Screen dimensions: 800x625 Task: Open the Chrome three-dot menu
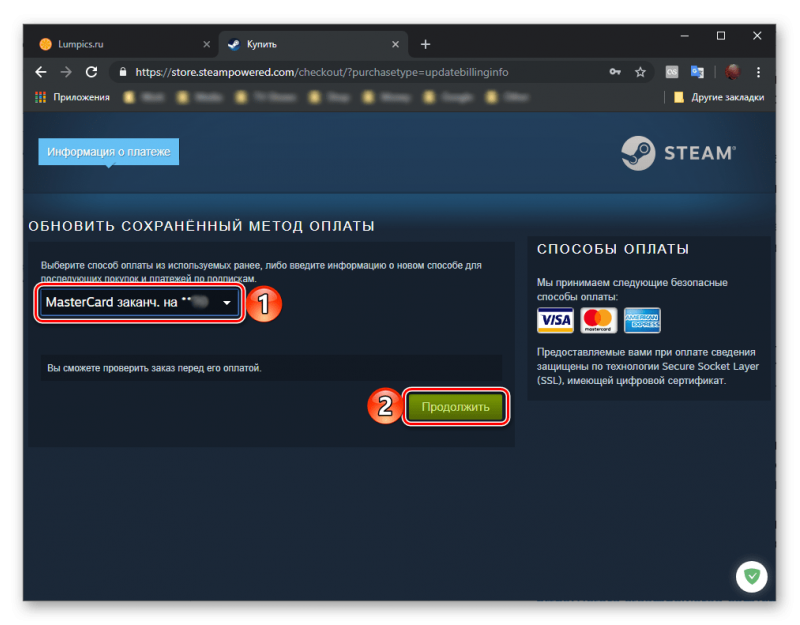pyautogui.click(x=759, y=72)
